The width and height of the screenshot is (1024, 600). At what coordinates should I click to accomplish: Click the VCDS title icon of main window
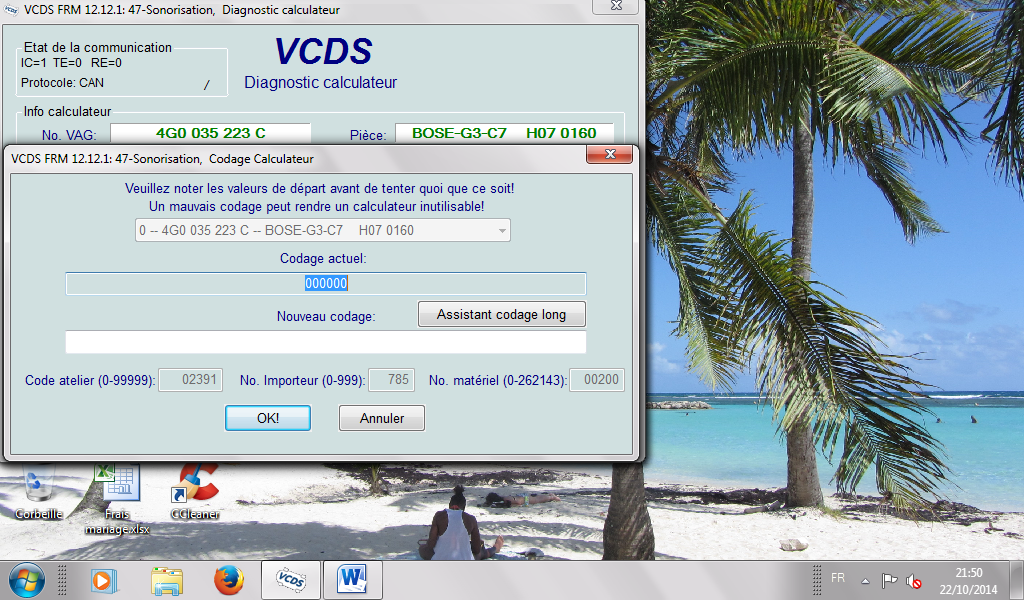click(x=11, y=10)
